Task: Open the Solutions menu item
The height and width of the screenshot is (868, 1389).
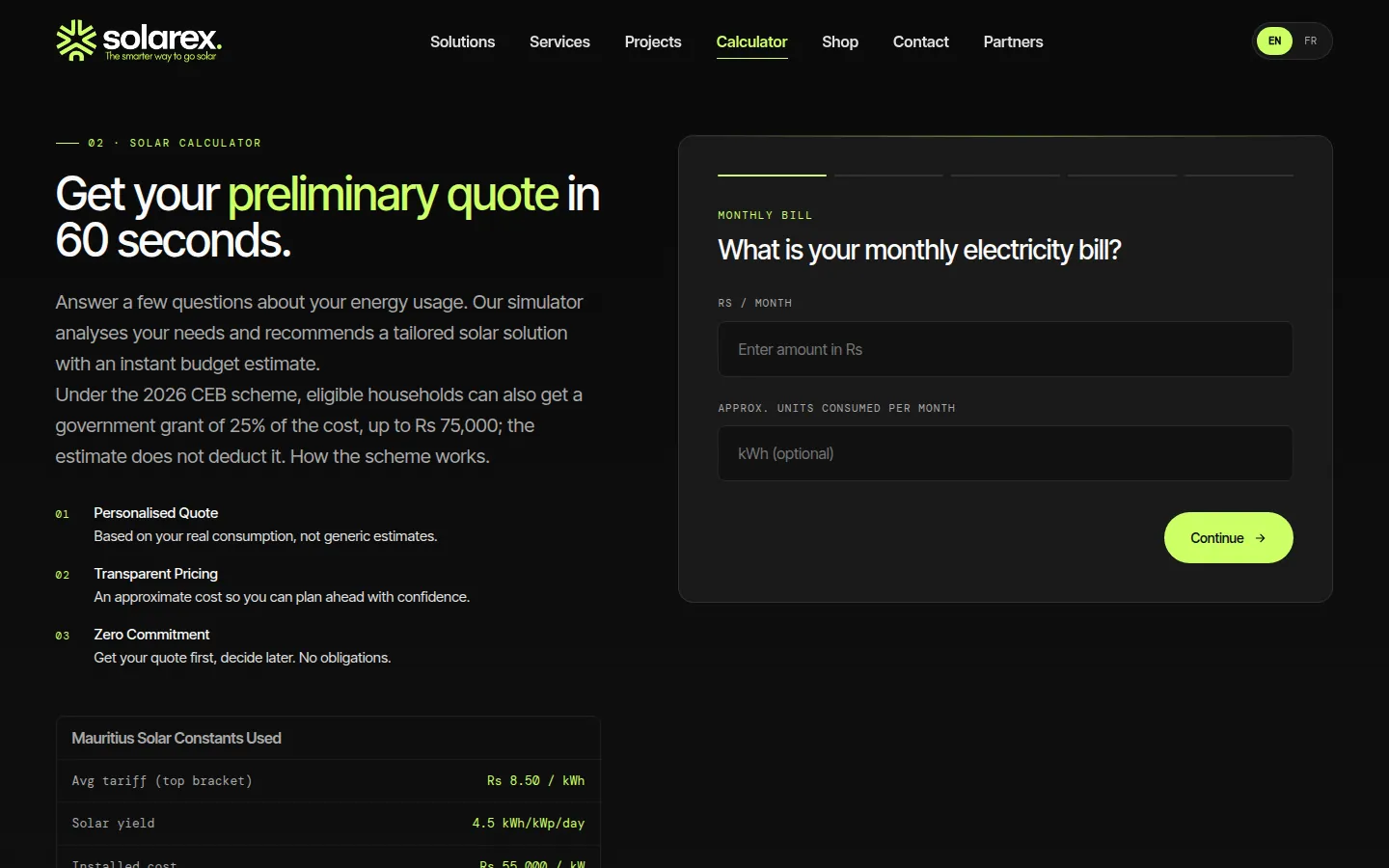Action: (x=462, y=41)
